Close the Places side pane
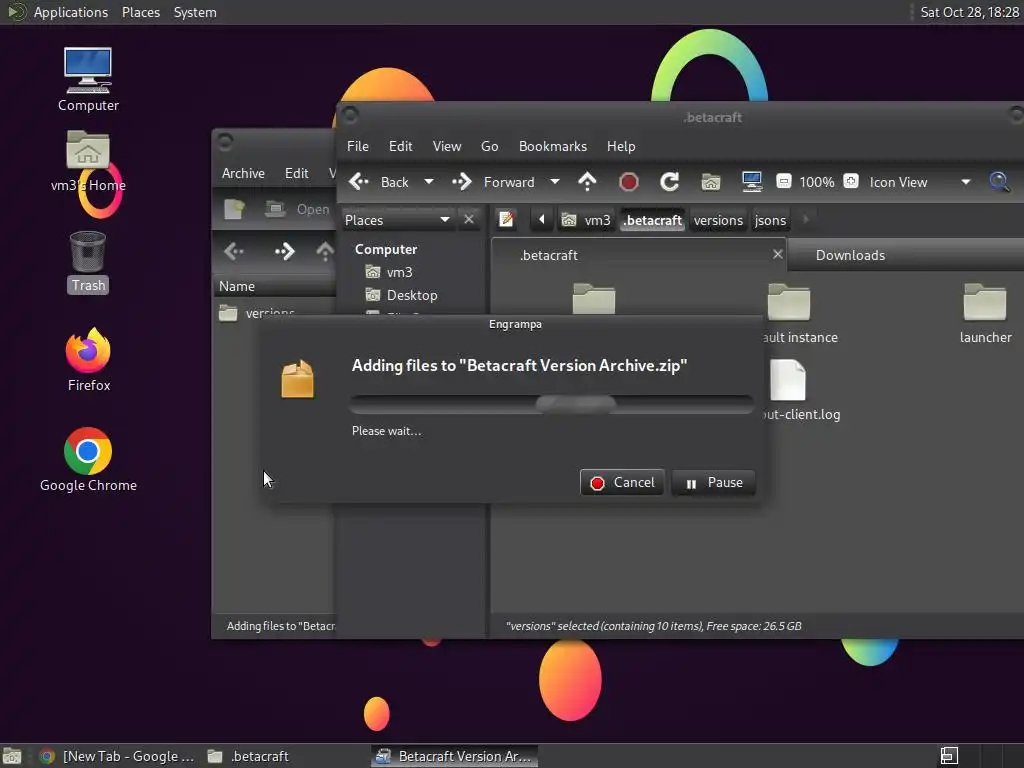This screenshot has width=1024, height=768. (469, 219)
